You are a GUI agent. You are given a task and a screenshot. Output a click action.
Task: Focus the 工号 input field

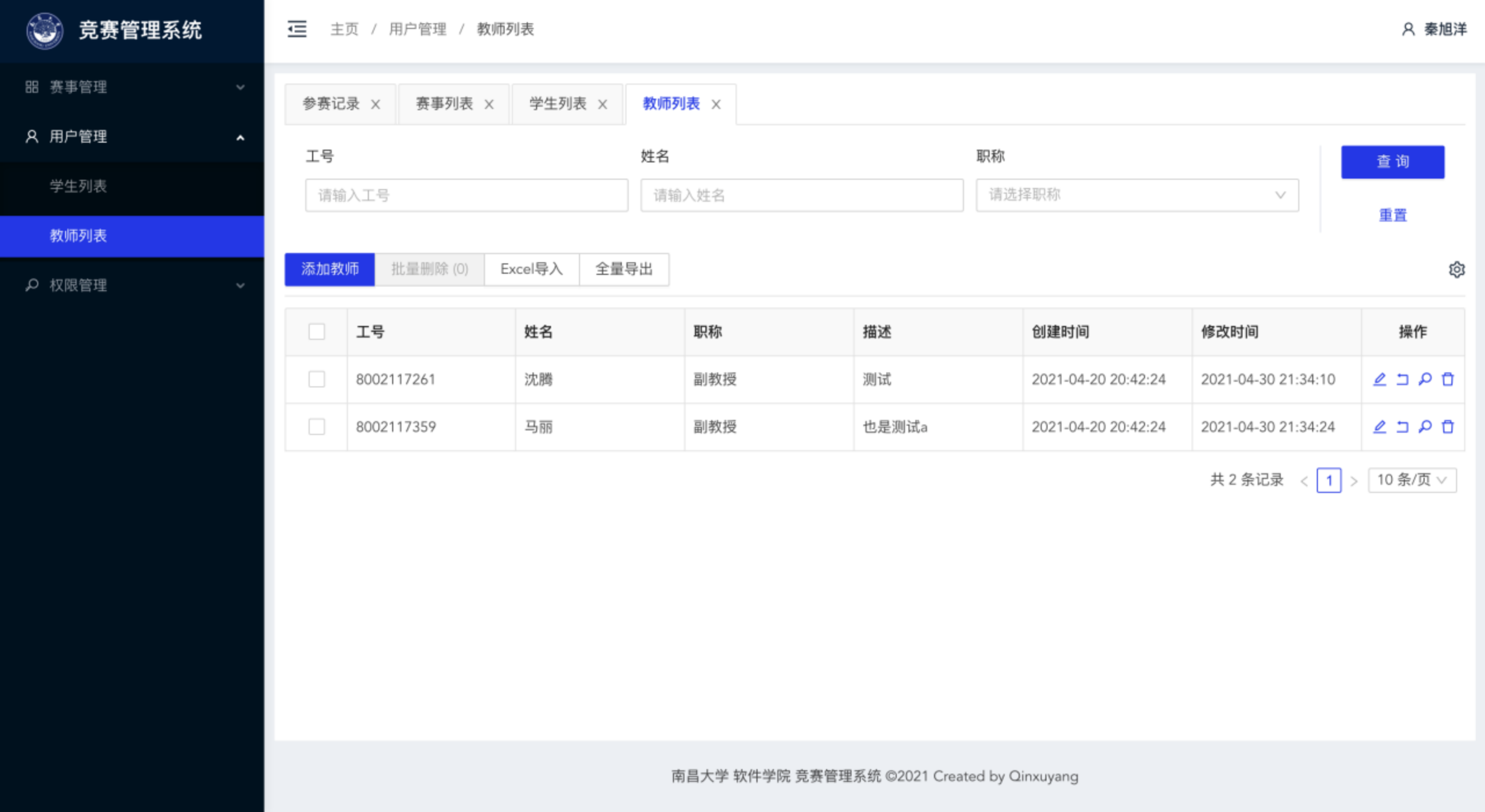point(466,195)
